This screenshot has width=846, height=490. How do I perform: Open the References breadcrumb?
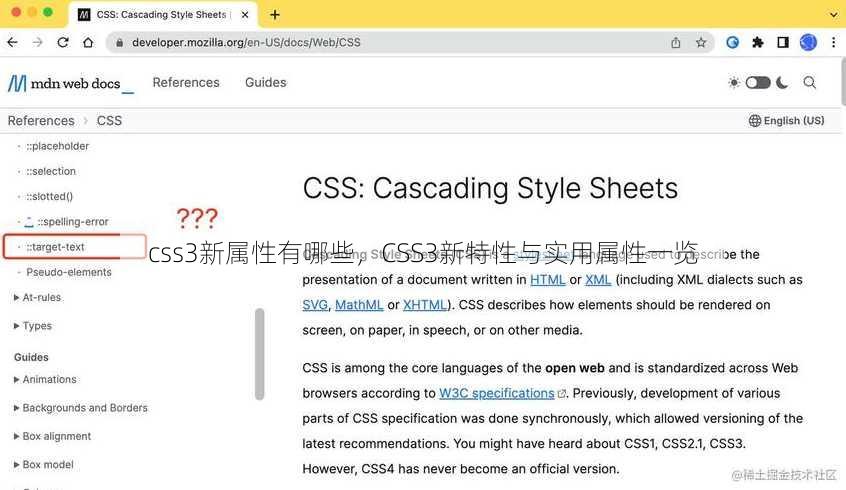click(41, 120)
